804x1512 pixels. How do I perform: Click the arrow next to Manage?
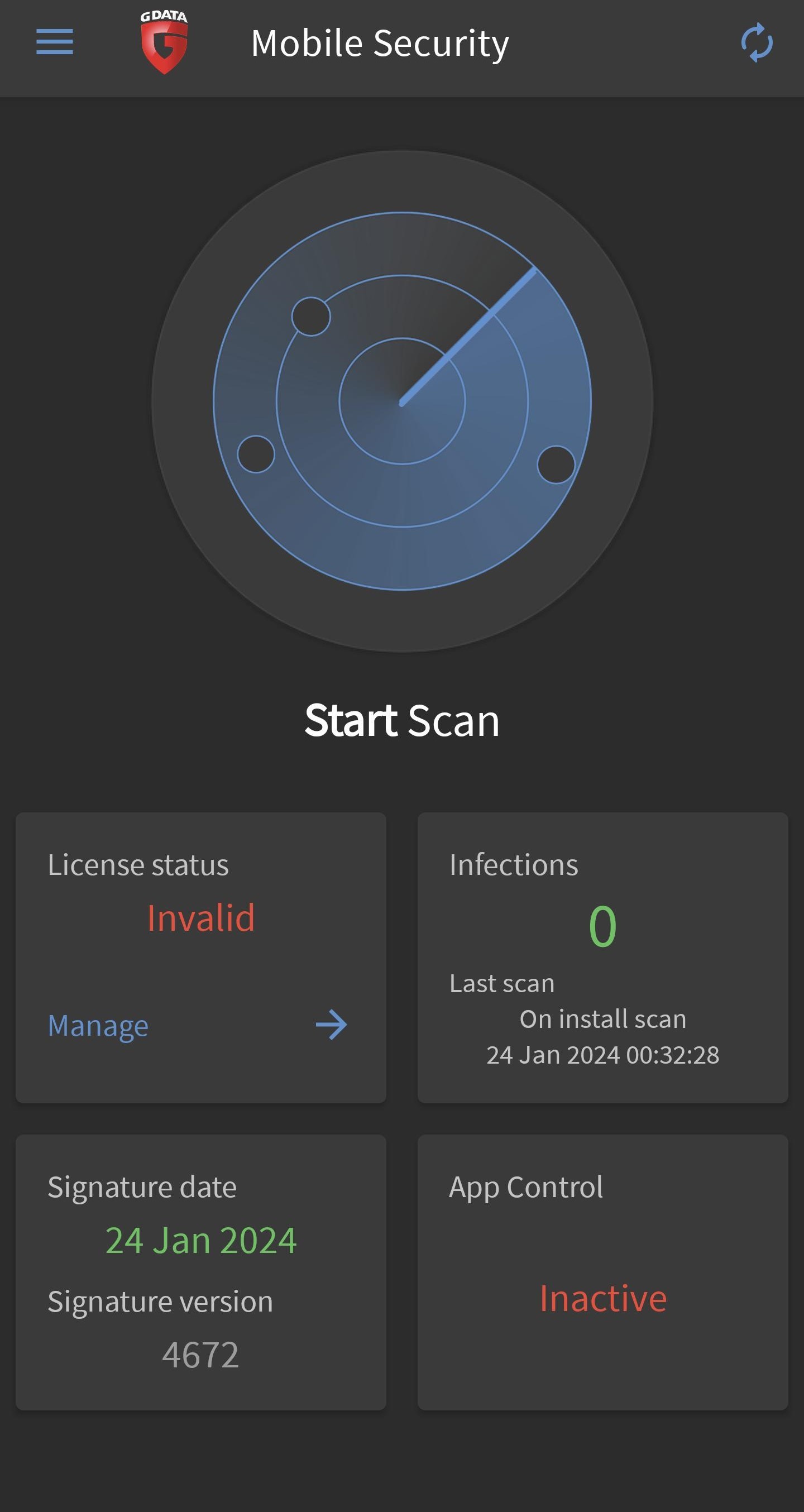pos(332,1024)
